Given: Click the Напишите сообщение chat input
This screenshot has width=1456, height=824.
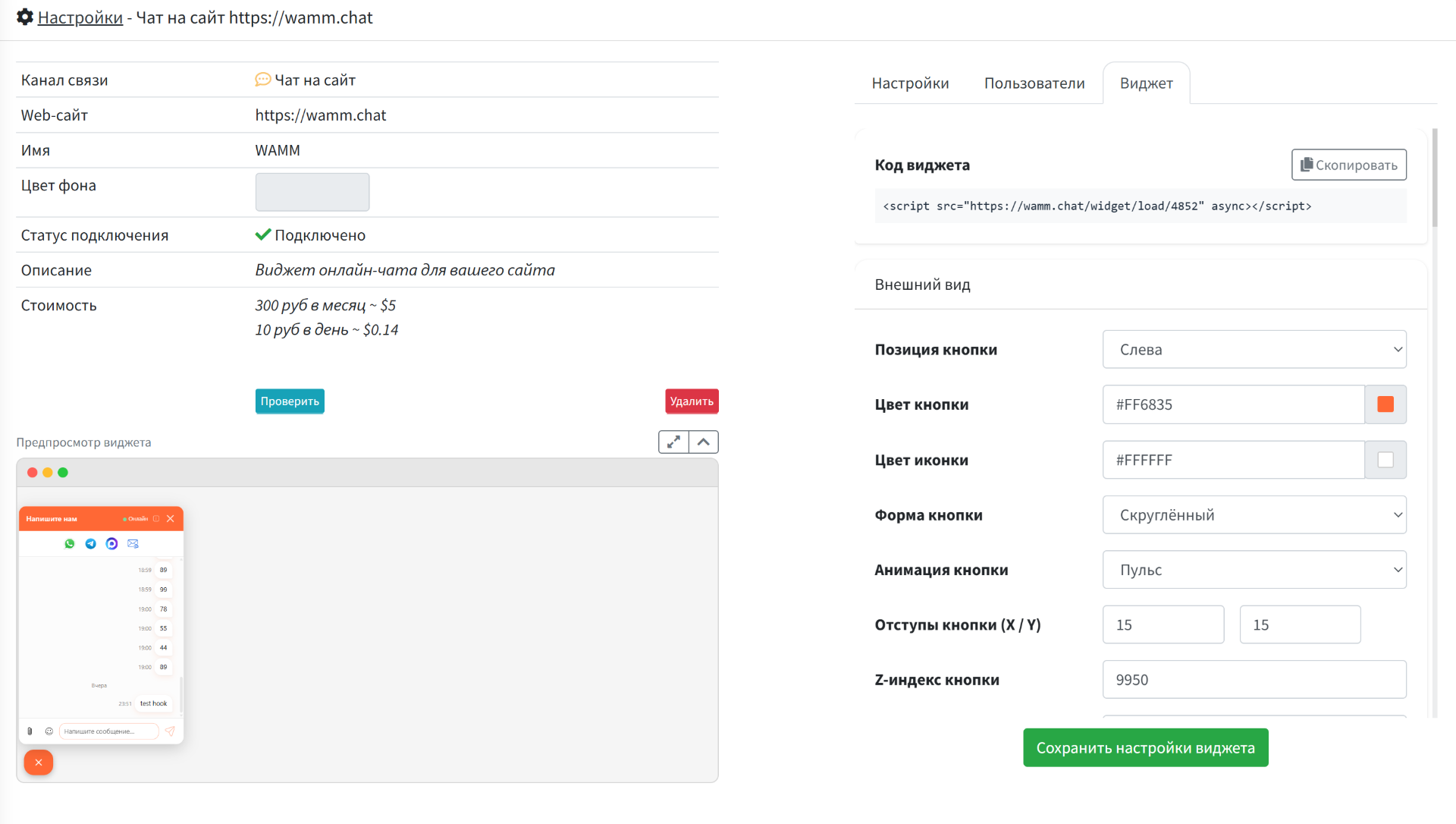Looking at the screenshot, I should point(108,731).
